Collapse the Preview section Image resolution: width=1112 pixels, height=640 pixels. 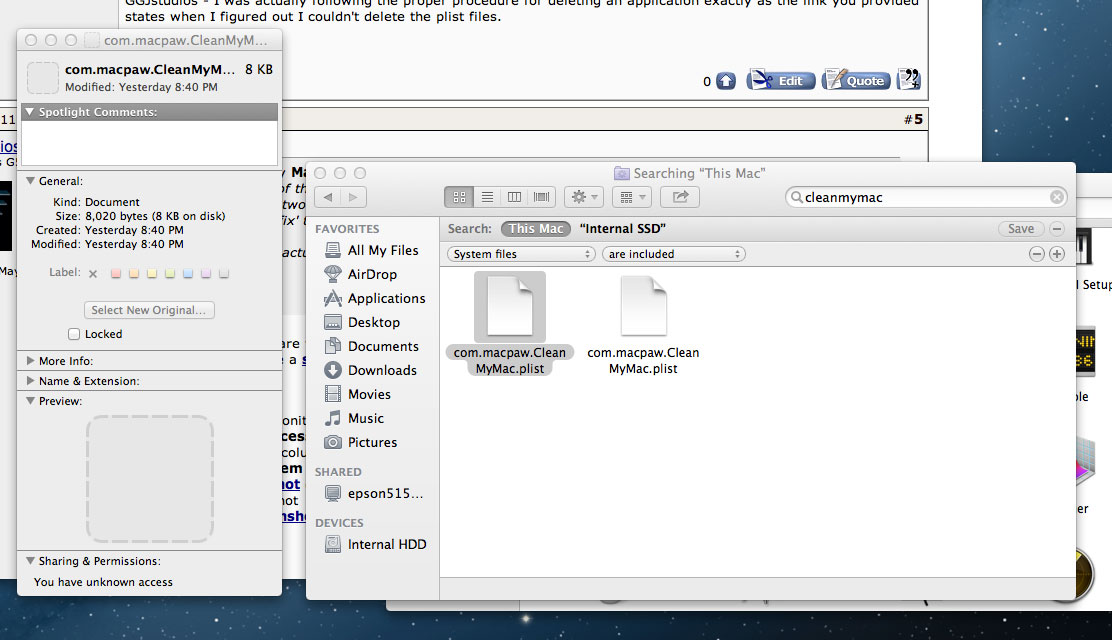[30, 400]
